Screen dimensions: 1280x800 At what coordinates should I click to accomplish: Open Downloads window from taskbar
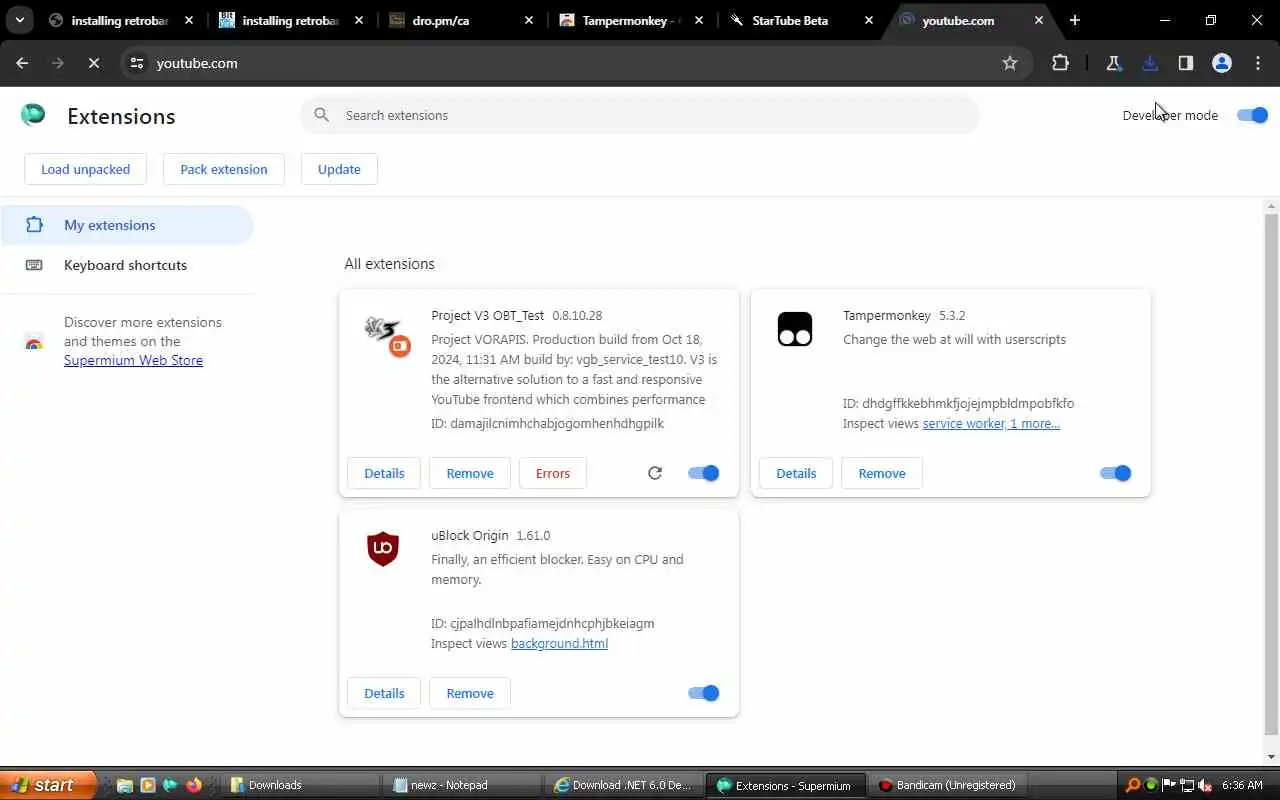302,785
